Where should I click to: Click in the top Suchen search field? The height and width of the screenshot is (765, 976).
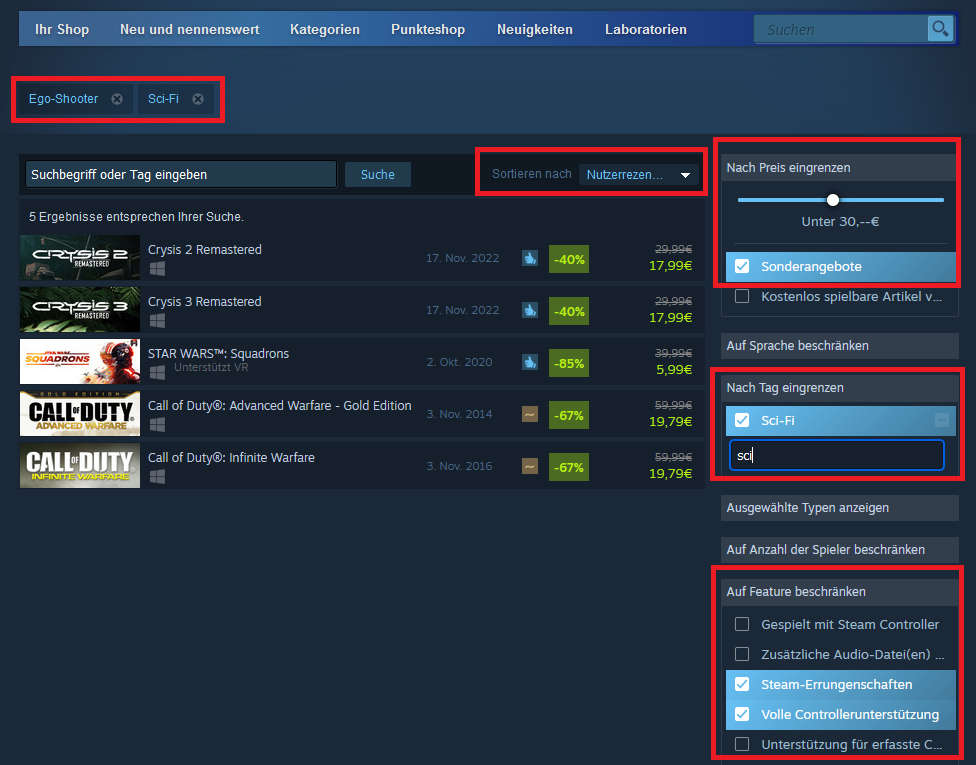[840, 29]
